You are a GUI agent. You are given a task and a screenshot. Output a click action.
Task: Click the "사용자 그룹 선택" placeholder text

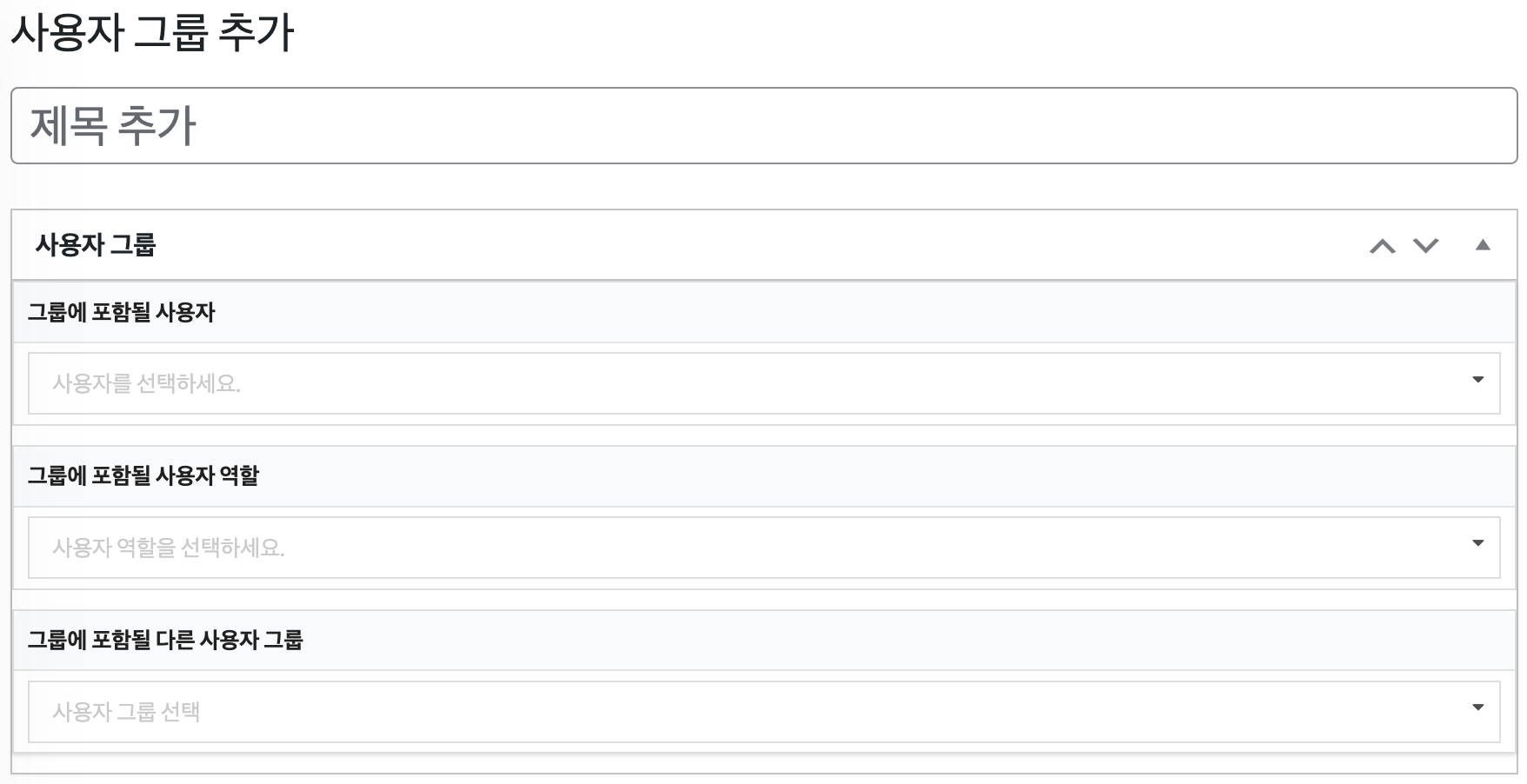[x=127, y=712]
